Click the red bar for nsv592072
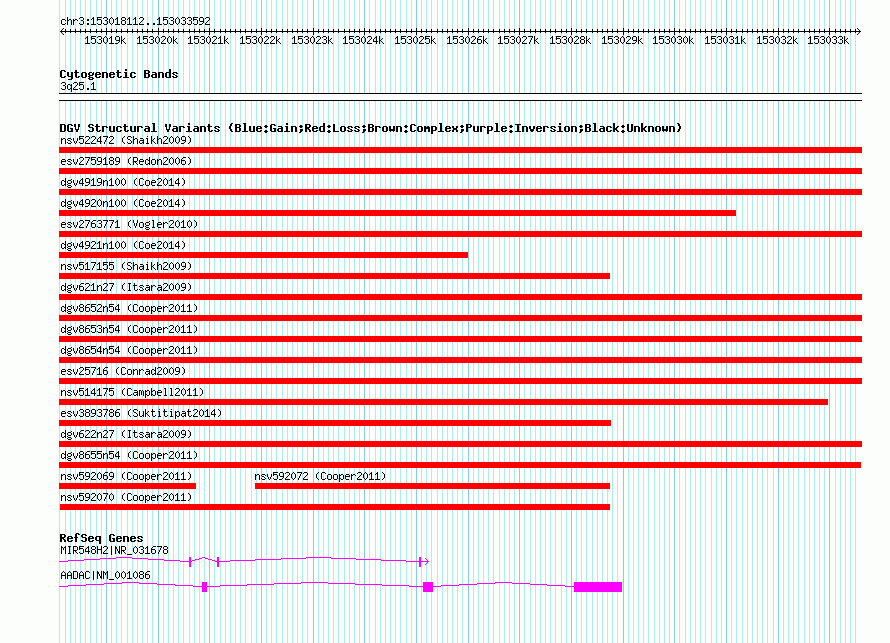 (432, 486)
